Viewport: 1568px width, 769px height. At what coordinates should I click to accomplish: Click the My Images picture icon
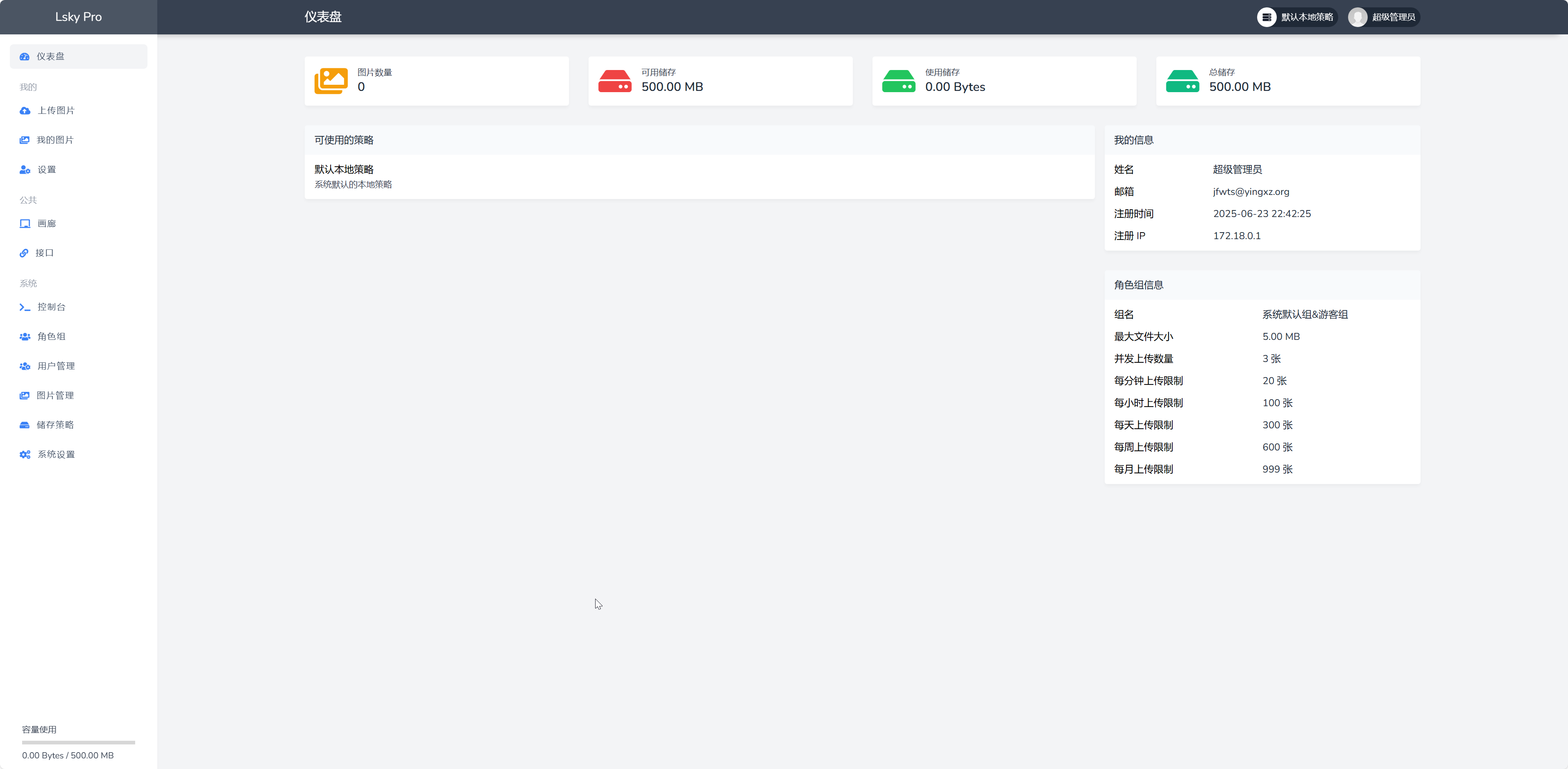[24, 140]
